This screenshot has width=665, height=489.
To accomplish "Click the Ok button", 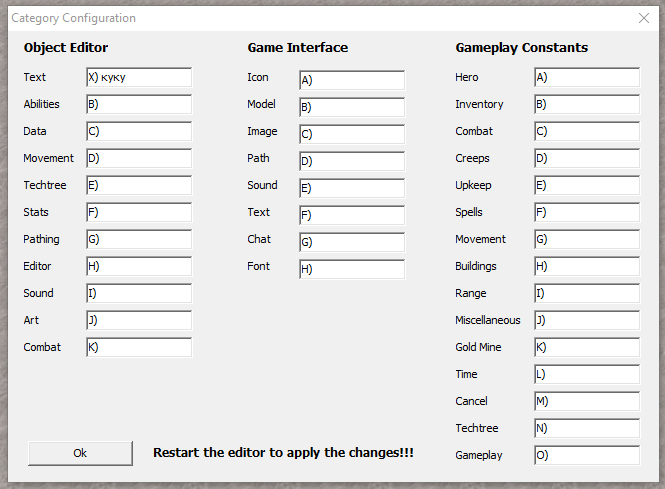I will click(80, 453).
